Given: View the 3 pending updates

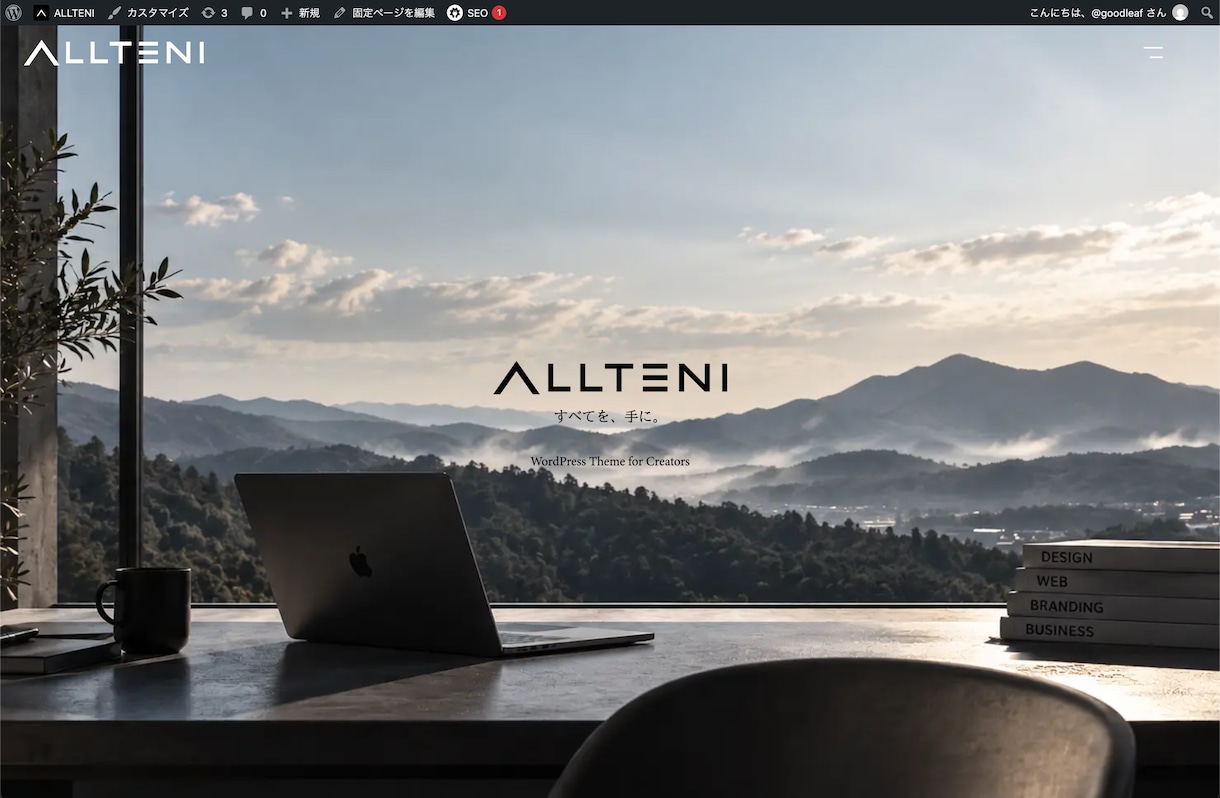Looking at the screenshot, I should [214, 13].
